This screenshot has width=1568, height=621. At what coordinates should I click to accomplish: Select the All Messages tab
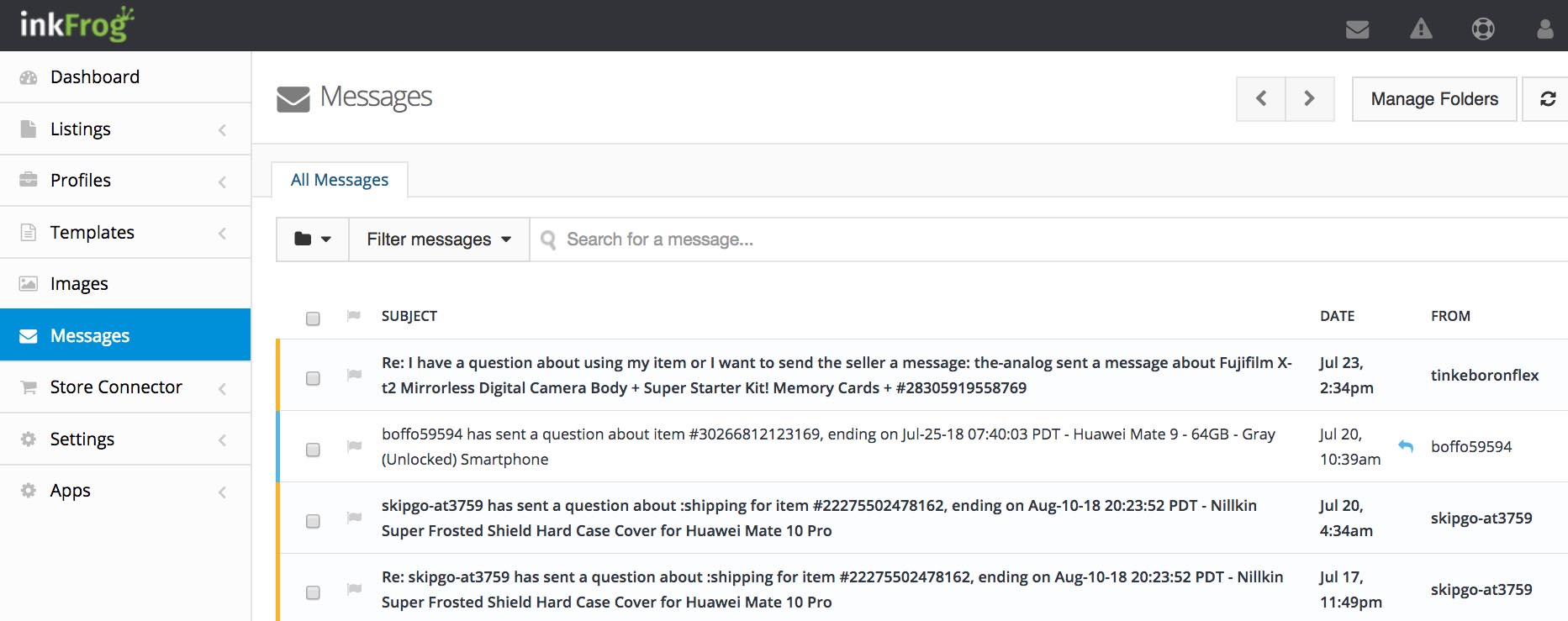340,180
